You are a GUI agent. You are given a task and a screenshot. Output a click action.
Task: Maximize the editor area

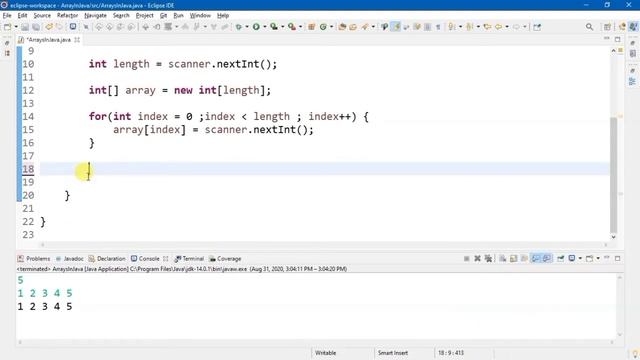tap(618, 40)
